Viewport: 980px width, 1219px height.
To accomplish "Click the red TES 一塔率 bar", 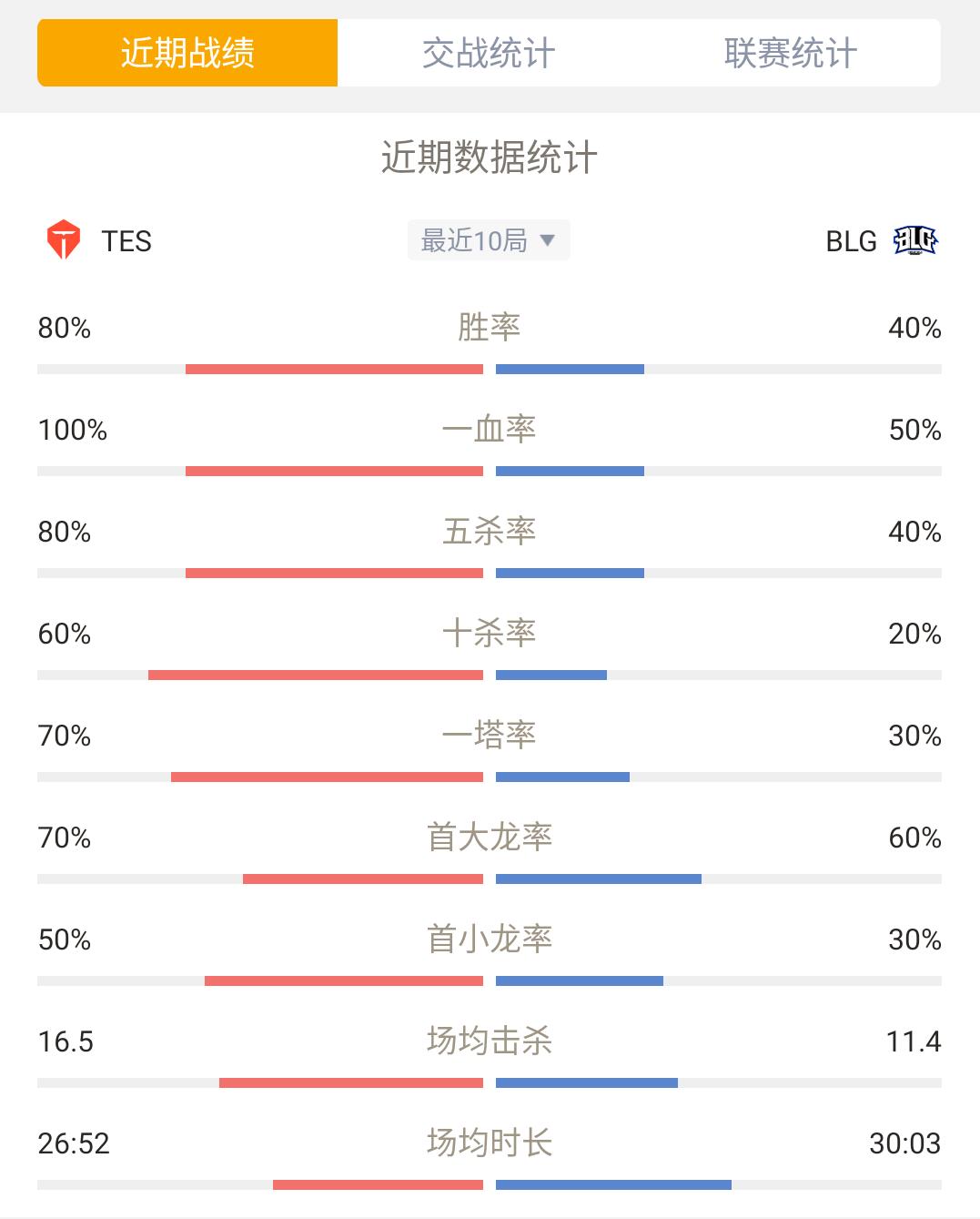I will click(x=327, y=777).
